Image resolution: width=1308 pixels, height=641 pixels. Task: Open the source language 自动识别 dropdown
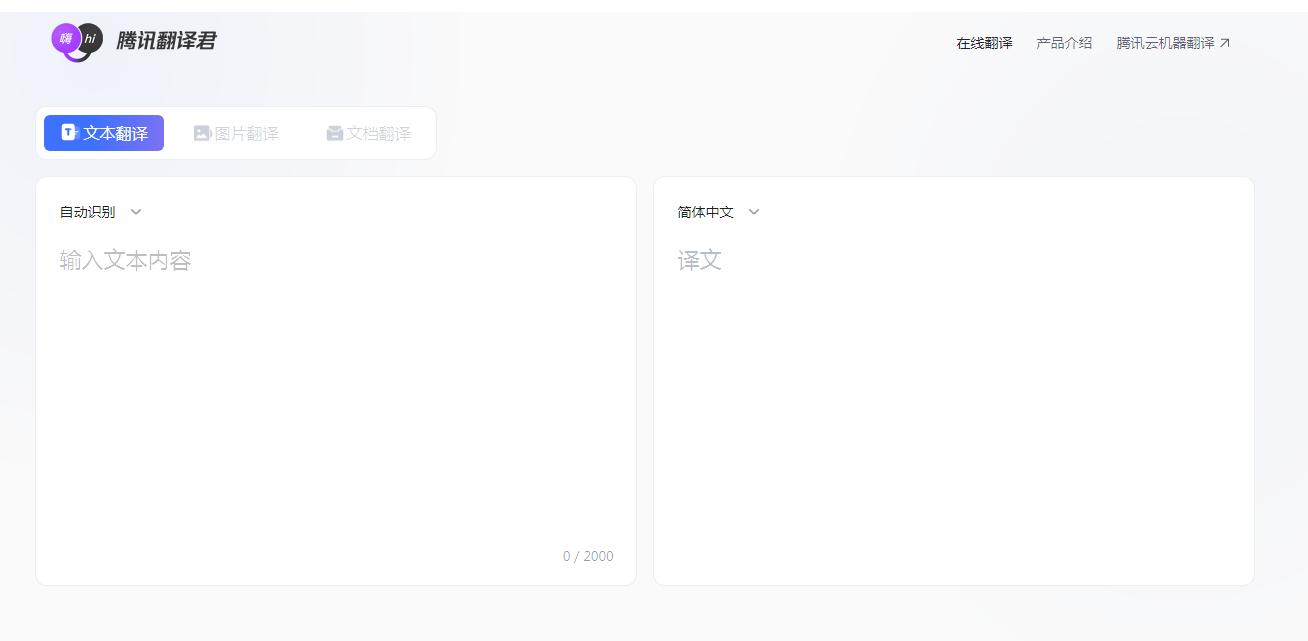tap(100, 212)
